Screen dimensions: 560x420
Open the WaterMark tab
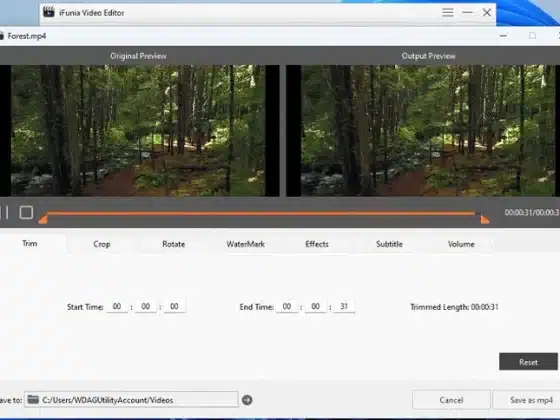tap(246, 244)
